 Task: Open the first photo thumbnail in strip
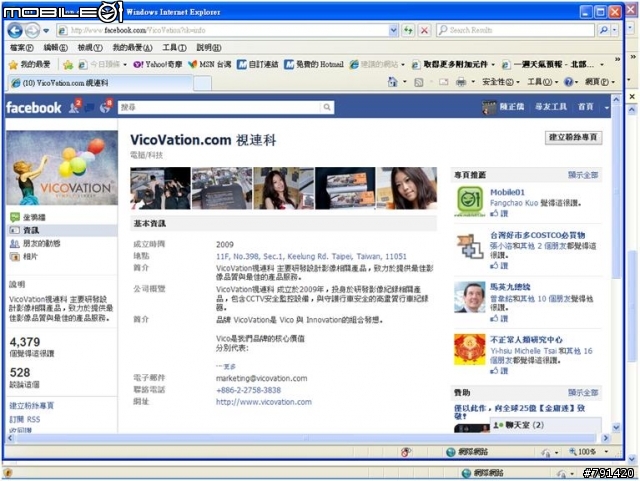click(x=160, y=188)
